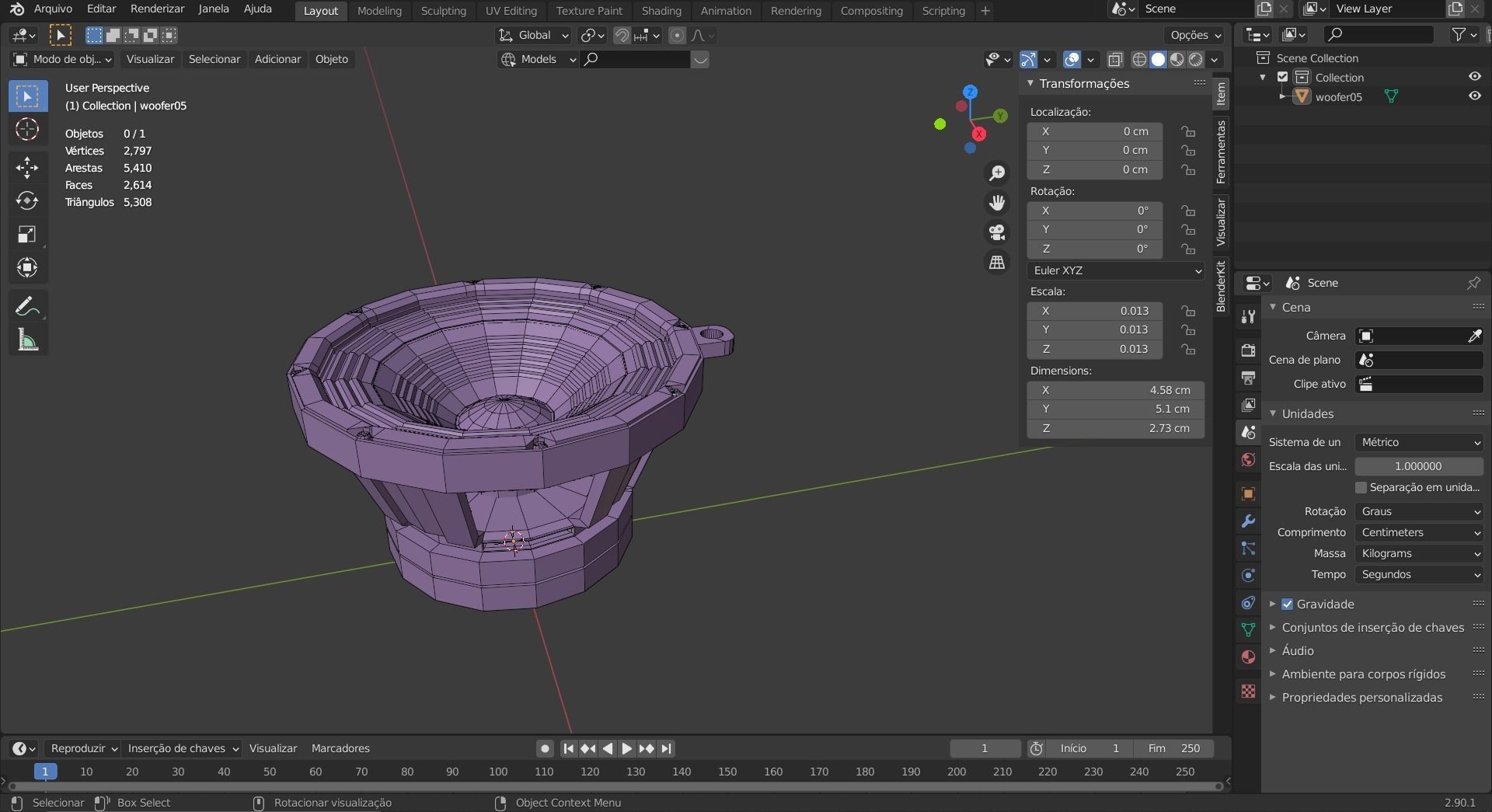
Task: Open the Render properties tab icon
Action: tap(1248, 350)
